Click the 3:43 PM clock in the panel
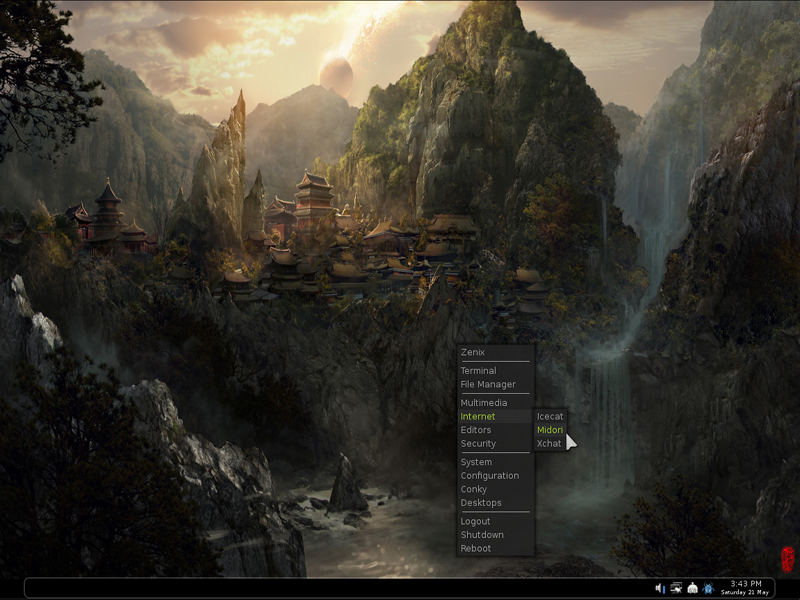 point(745,584)
